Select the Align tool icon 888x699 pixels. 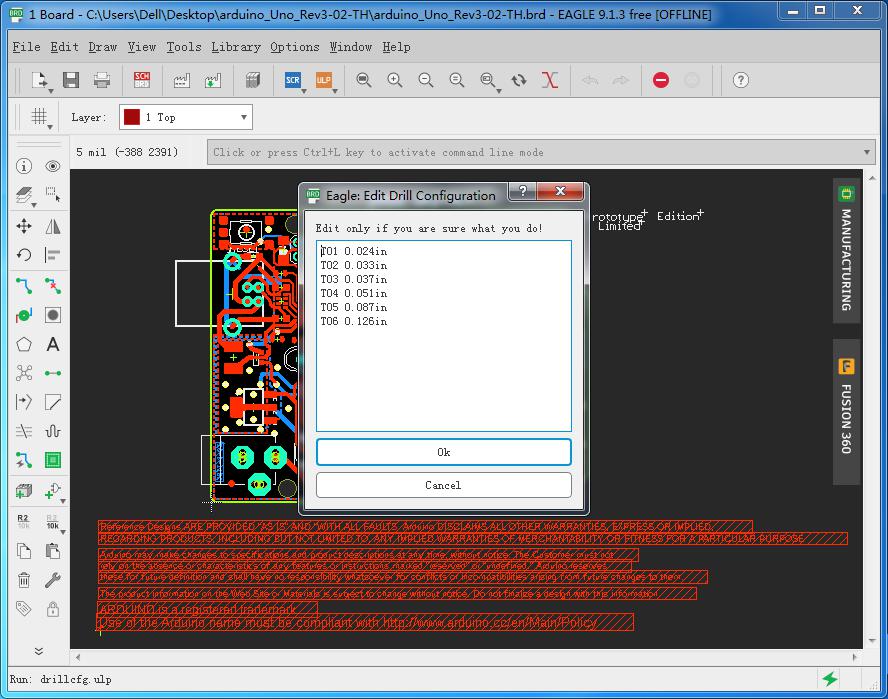coord(53,255)
